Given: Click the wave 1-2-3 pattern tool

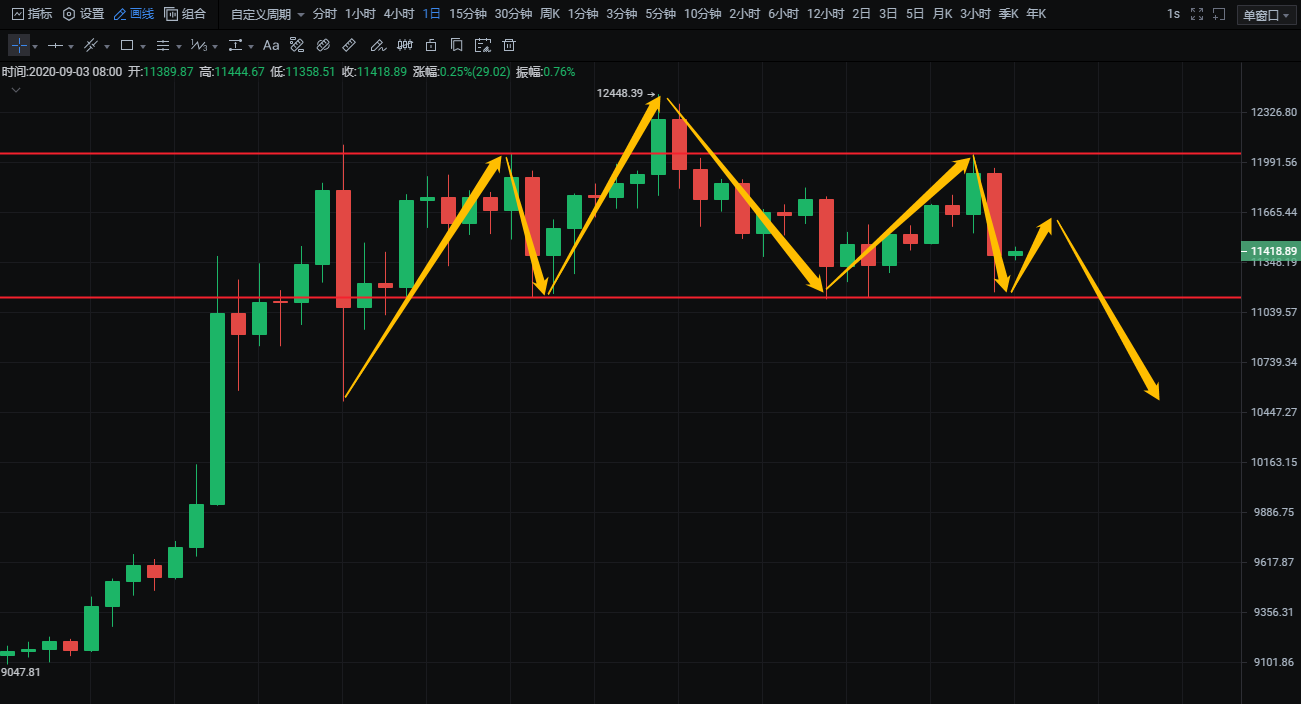Looking at the screenshot, I should 199,46.
